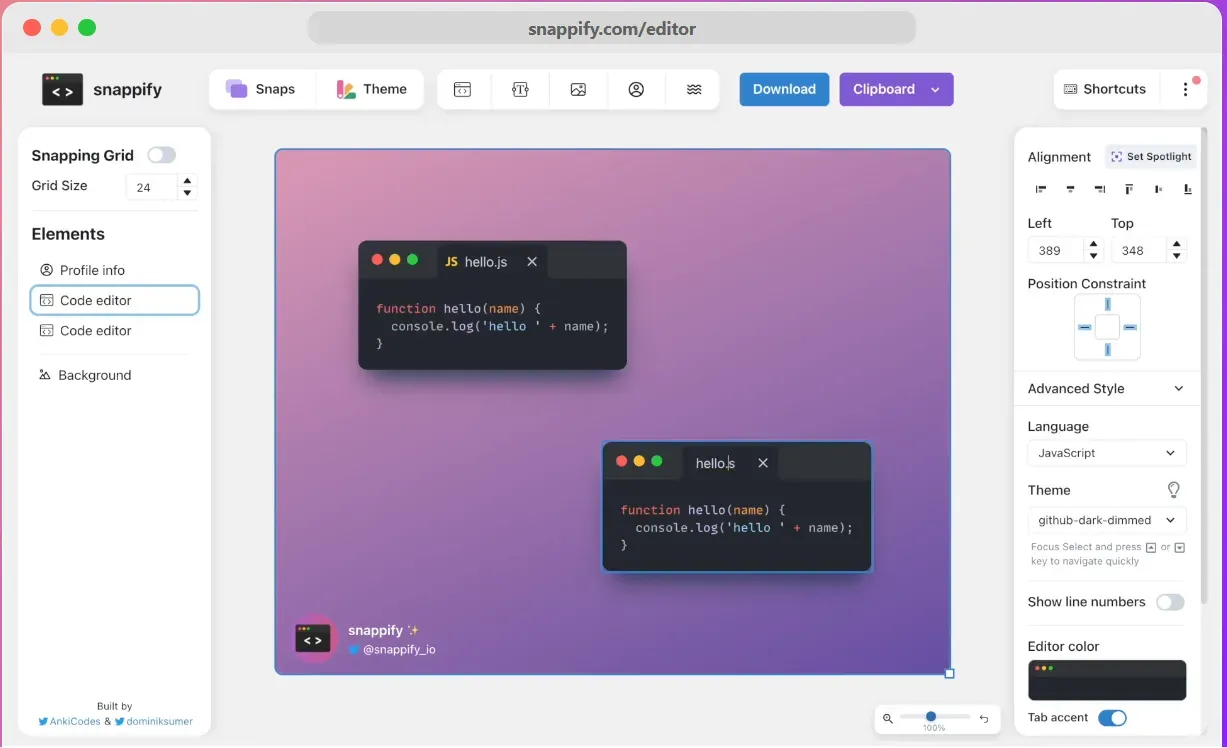Disable the Tab accent switch
Screen dimensions: 1227x748
click(x=1112, y=718)
